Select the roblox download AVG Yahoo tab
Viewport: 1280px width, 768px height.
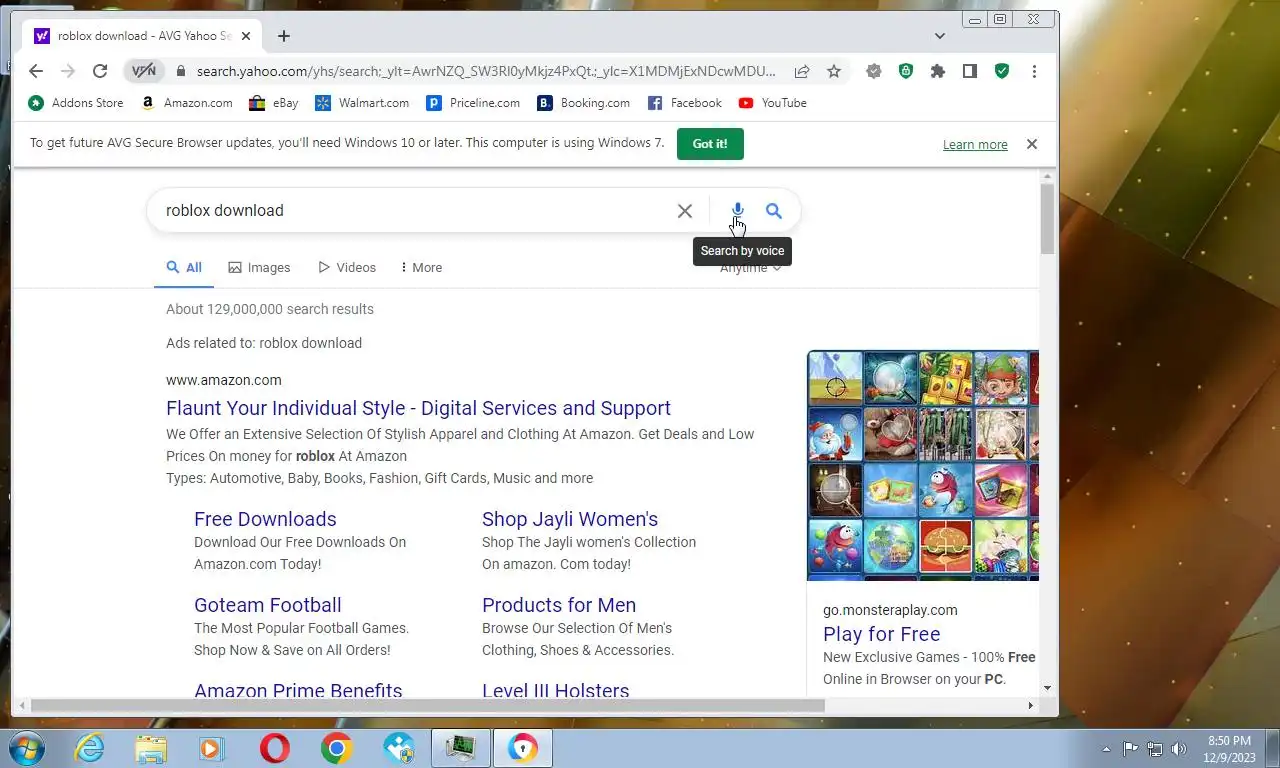[x=142, y=36]
